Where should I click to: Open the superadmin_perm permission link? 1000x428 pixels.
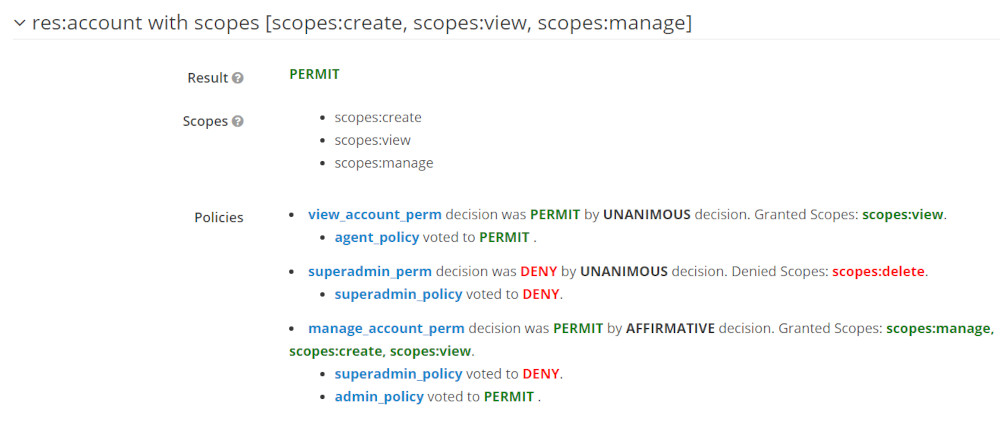370,272
